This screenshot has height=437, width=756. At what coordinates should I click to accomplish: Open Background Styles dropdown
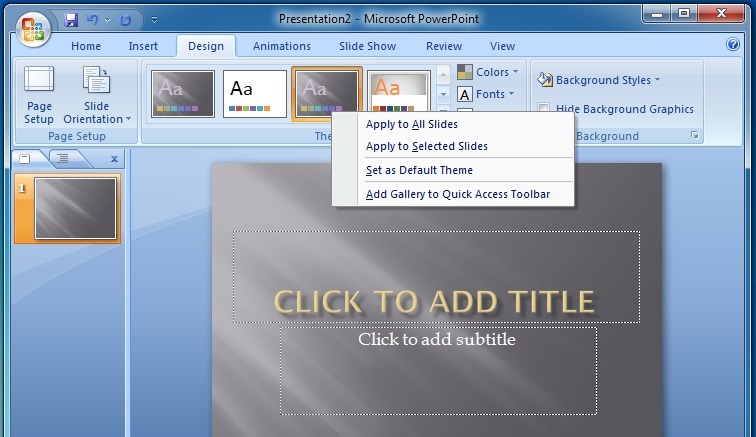(598, 80)
